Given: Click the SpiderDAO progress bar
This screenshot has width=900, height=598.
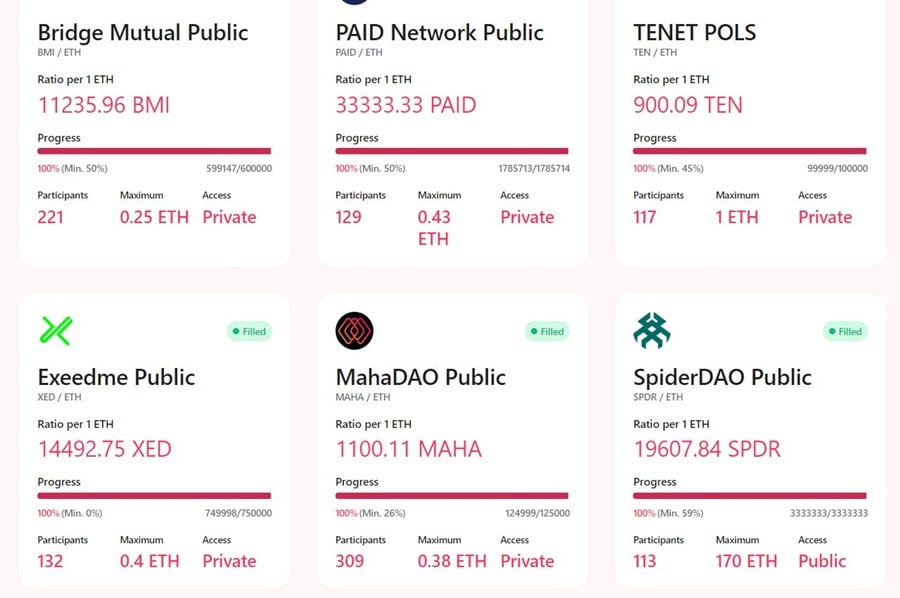Looking at the screenshot, I should click(750, 495).
